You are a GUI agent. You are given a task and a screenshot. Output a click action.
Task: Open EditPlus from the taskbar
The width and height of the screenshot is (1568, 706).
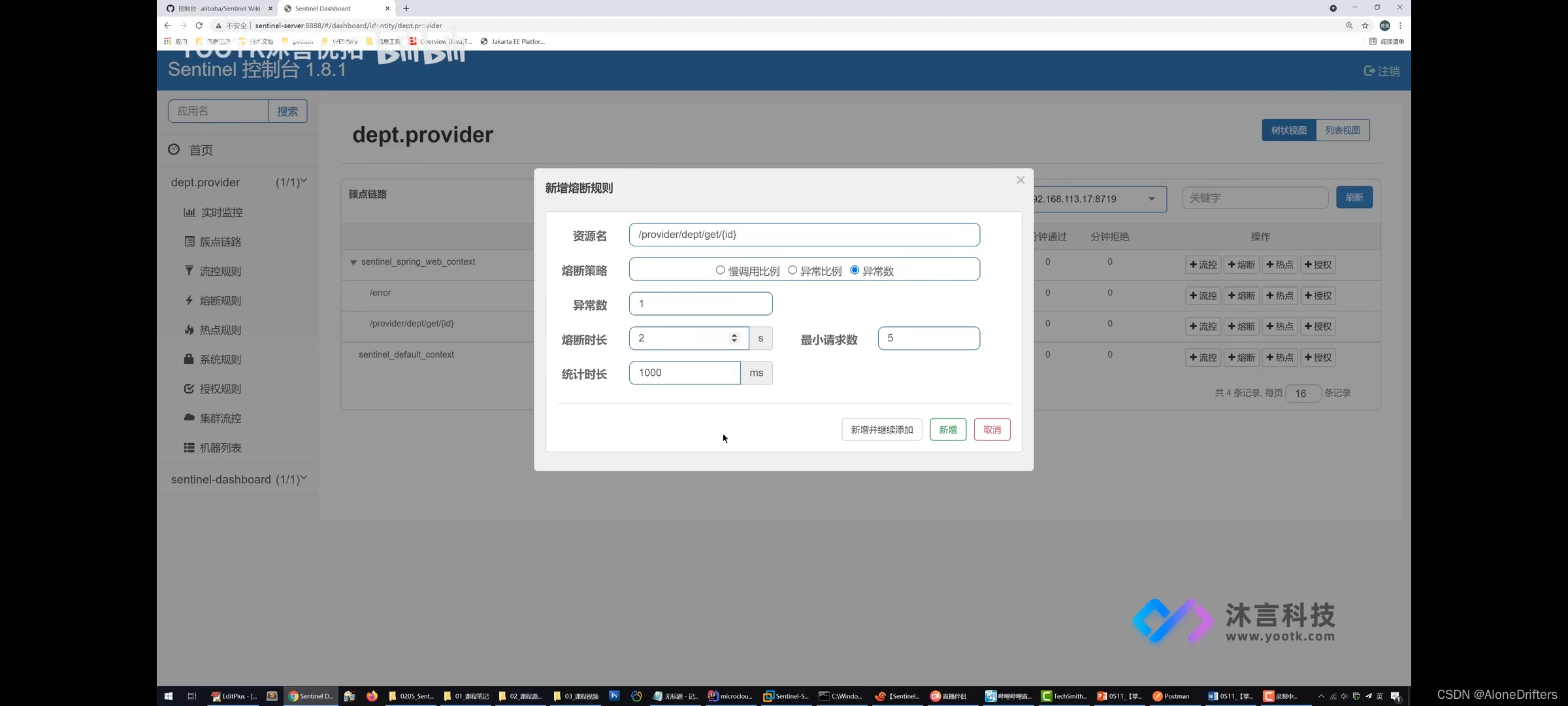(x=234, y=696)
